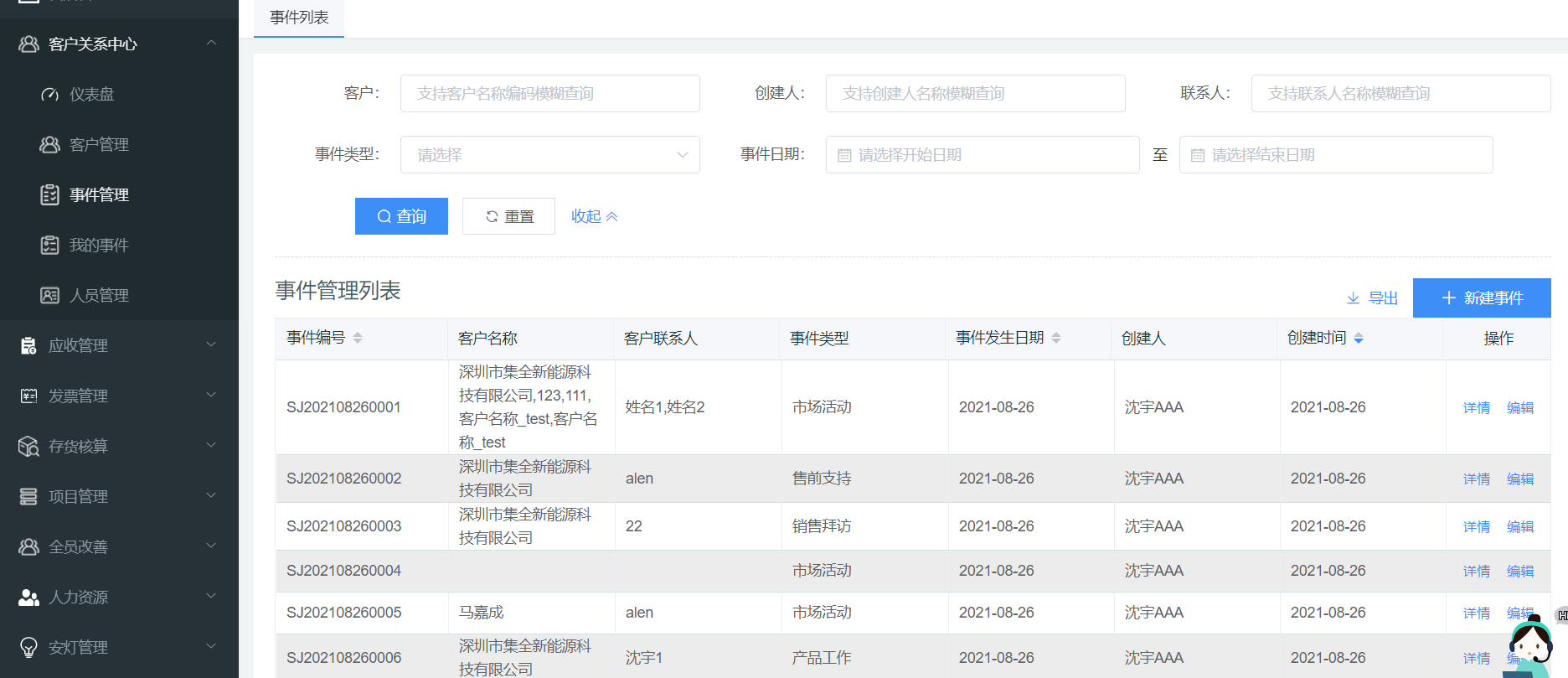Image resolution: width=1568 pixels, height=678 pixels.
Task: Click the 客户管理 sidebar icon
Action: coord(49,145)
